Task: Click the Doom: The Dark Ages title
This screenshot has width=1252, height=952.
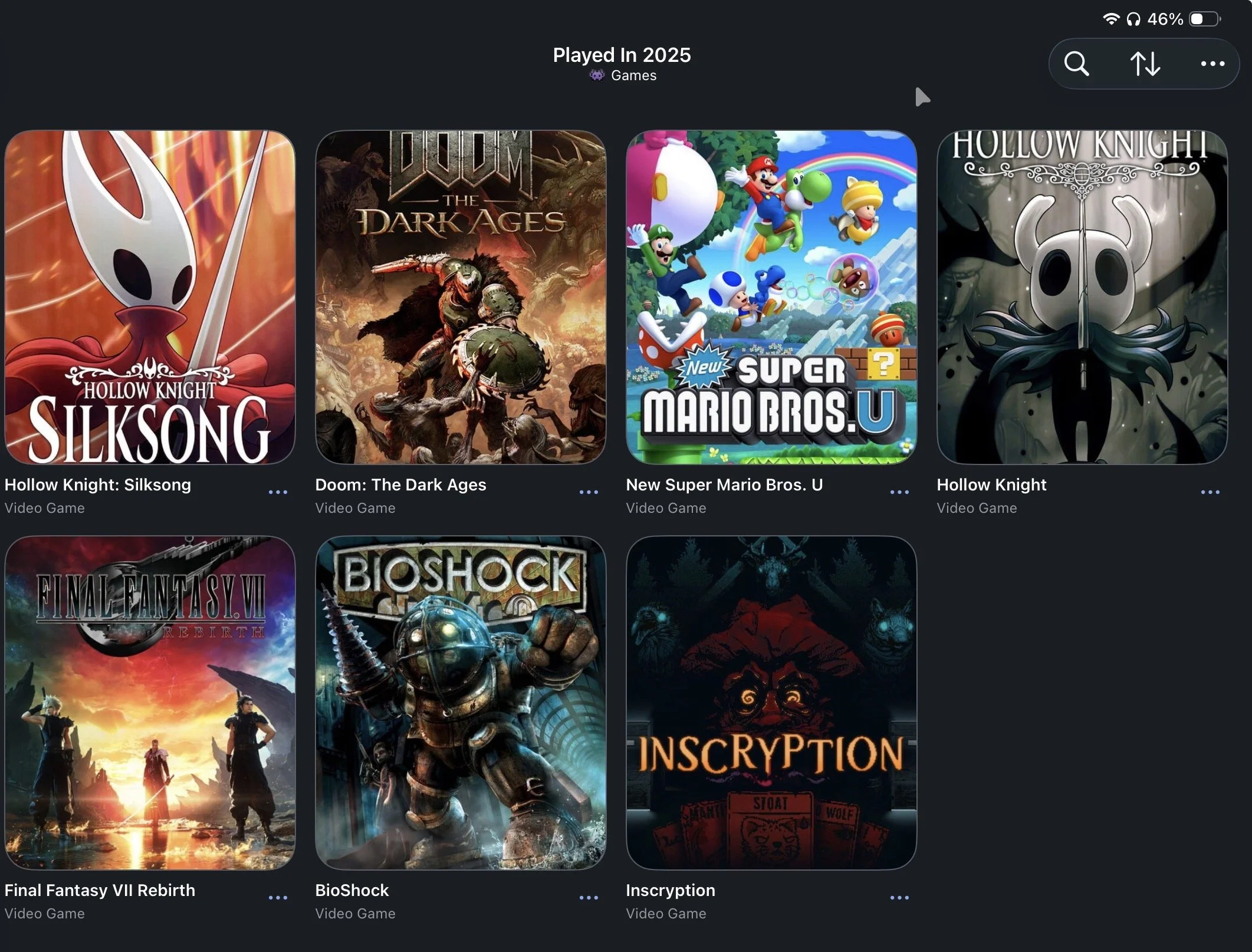Action: pos(400,485)
